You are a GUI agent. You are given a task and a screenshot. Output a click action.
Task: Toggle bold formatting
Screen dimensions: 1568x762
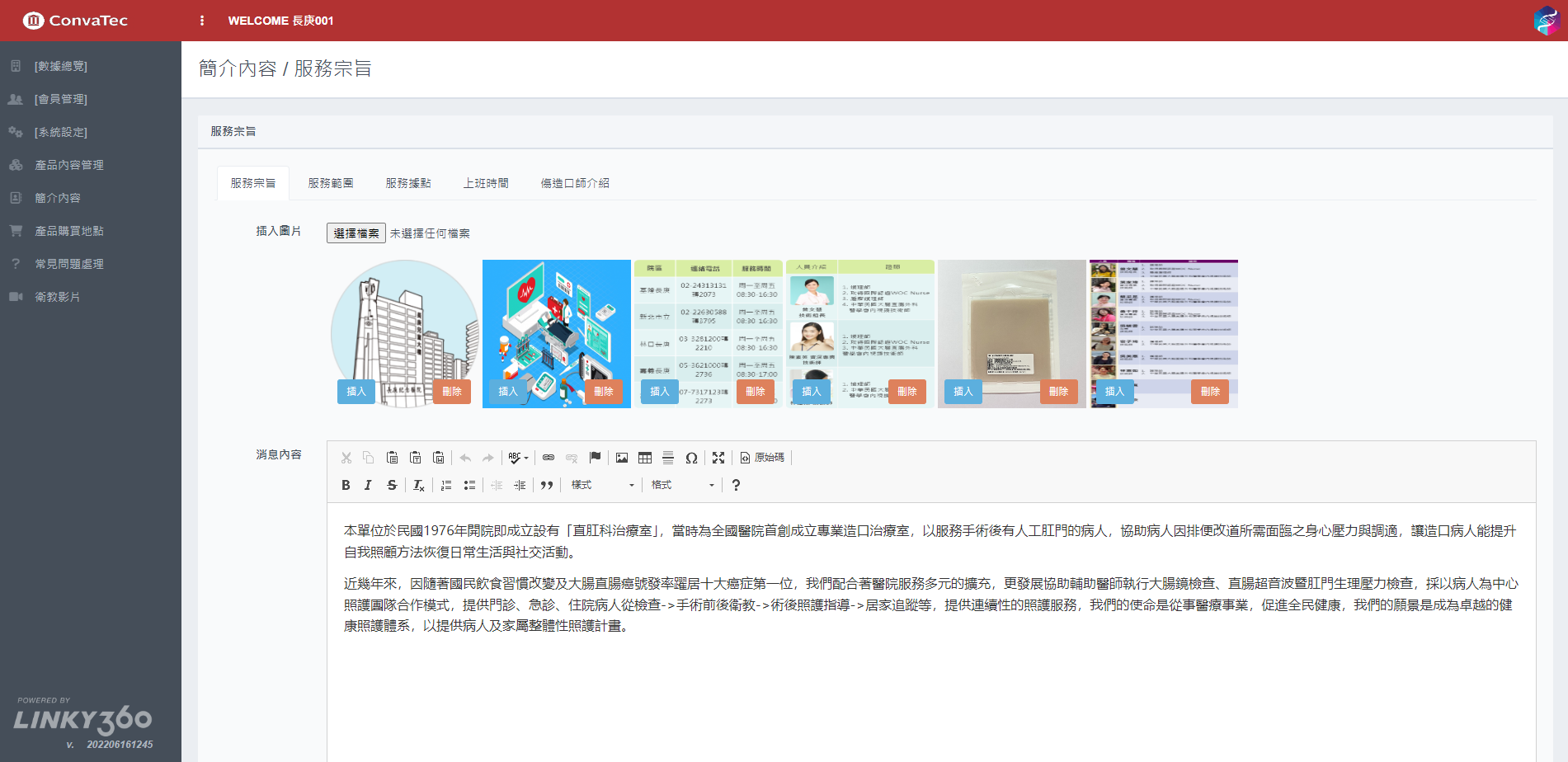[346, 485]
